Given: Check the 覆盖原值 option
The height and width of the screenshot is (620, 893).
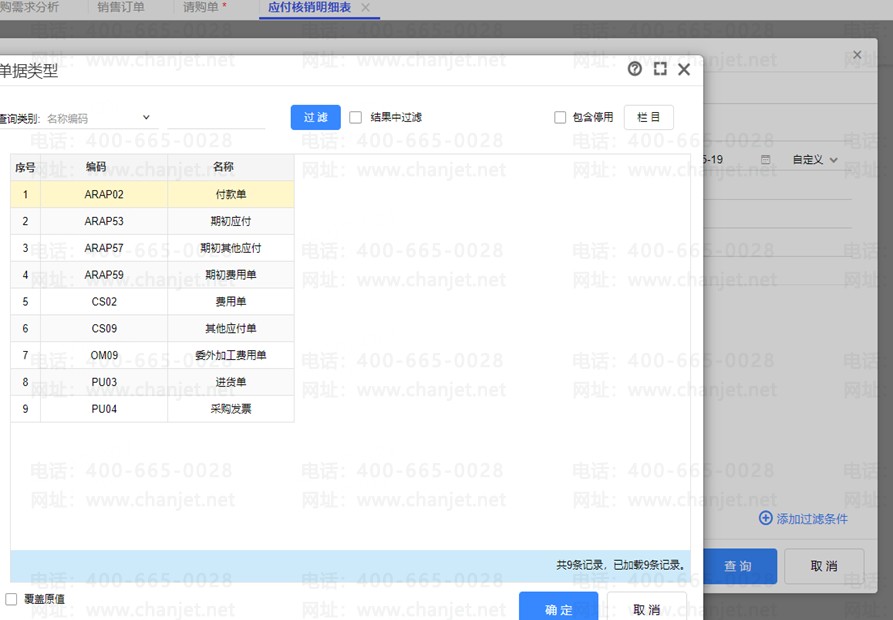Looking at the screenshot, I should pos(11,599).
